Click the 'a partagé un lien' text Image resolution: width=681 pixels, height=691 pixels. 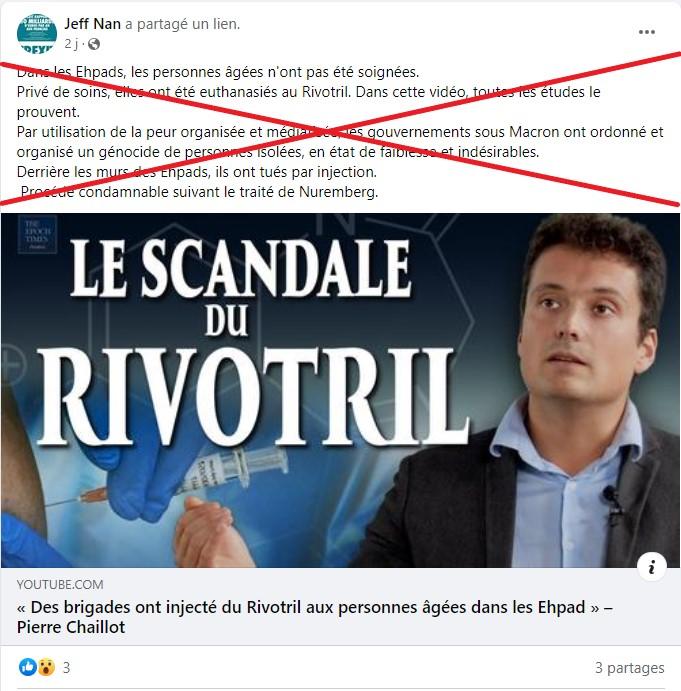[182, 24]
